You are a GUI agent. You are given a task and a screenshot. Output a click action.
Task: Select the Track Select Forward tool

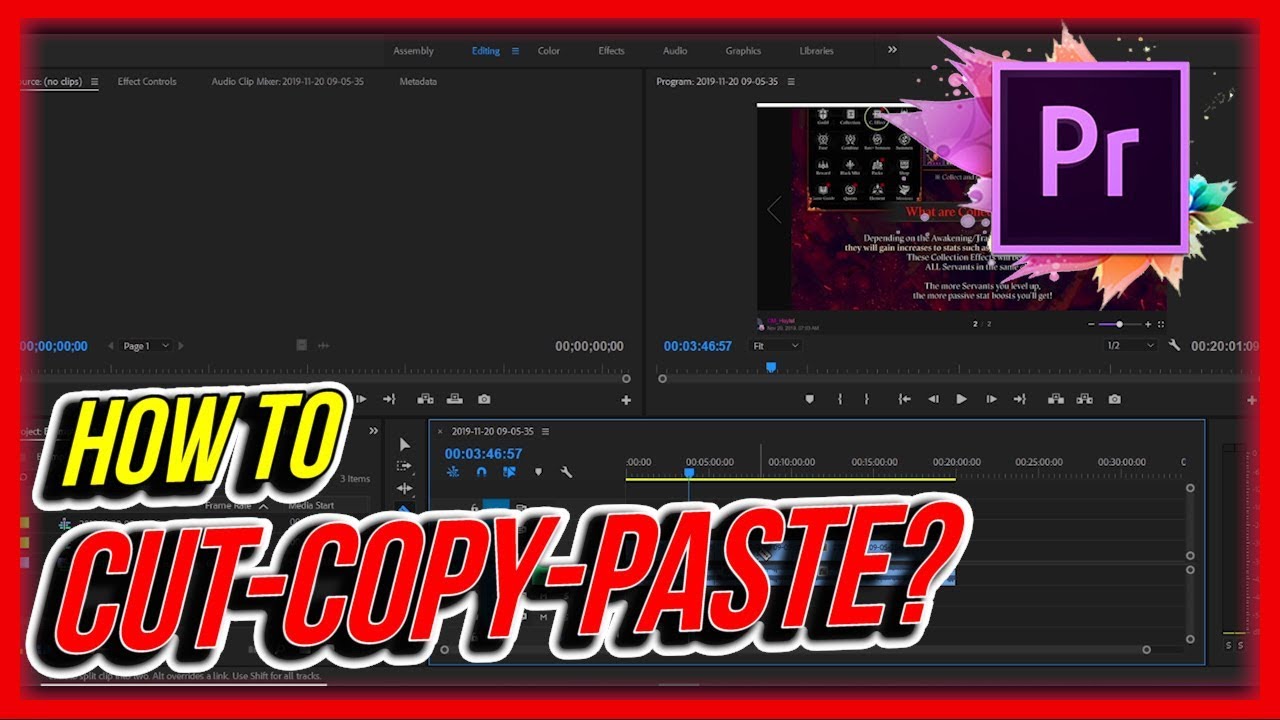pyautogui.click(x=404, y=466)
